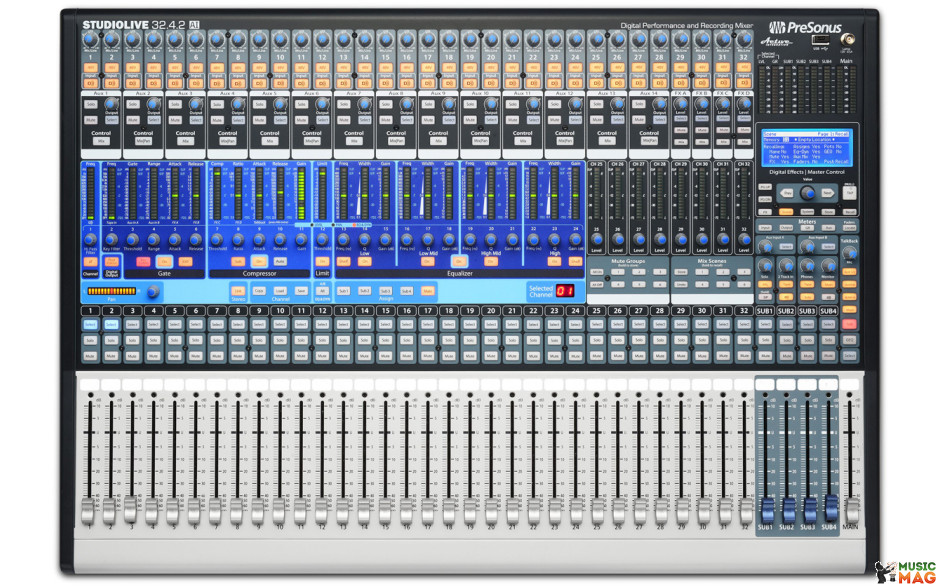940x587 pixels.
Task: Click the Aux 1 Output knob
Action: coord(112,104)
